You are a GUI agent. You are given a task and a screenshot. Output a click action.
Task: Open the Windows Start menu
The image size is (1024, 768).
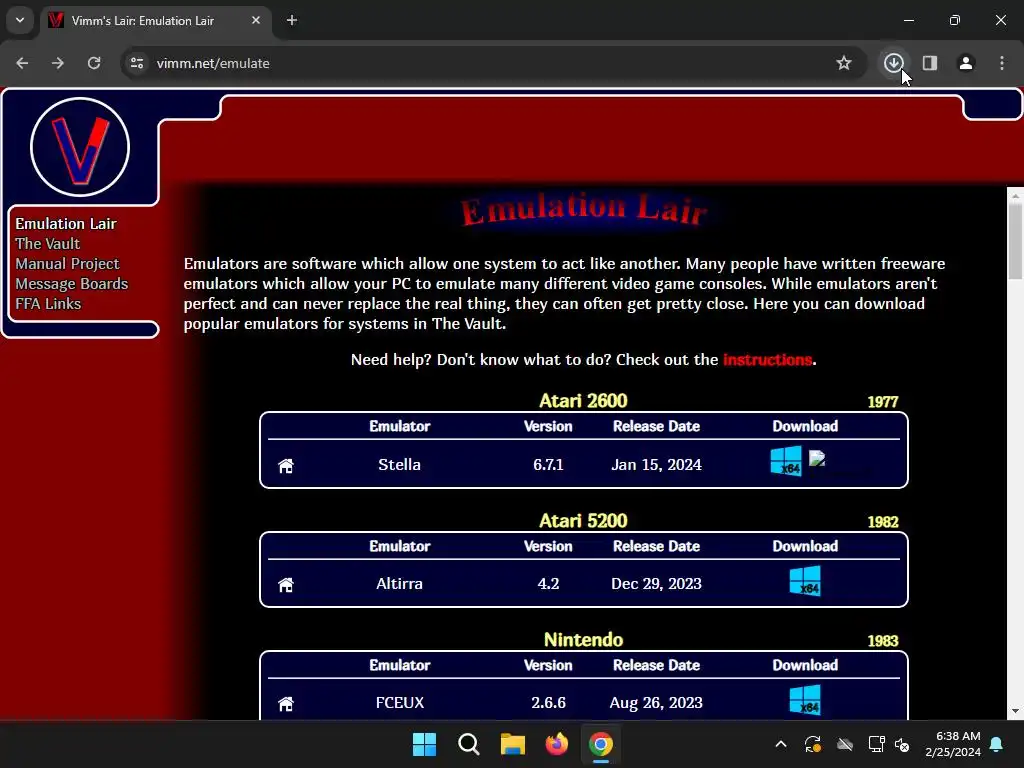coord(424,744)
